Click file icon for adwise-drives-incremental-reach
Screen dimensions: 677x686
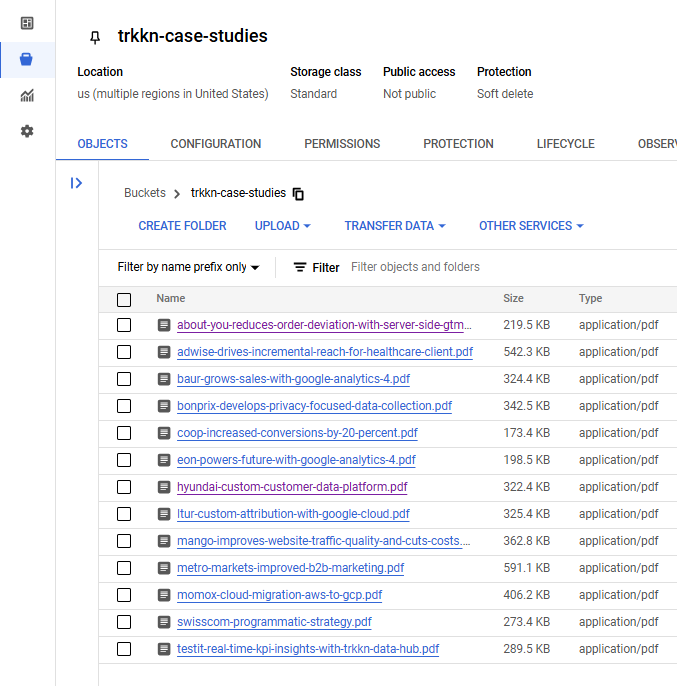tap(164, 352)
